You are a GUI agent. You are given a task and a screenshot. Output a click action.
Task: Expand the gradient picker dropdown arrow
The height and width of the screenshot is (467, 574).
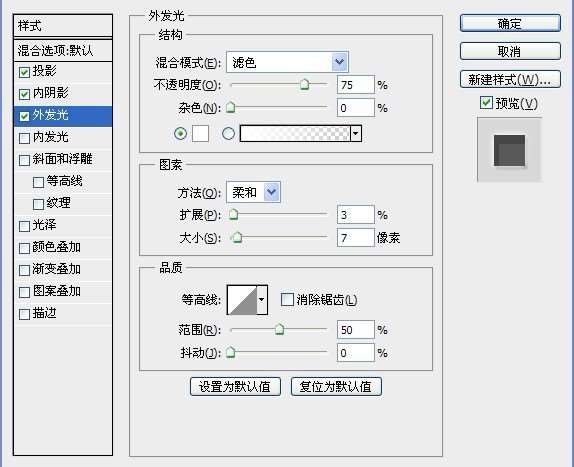[356, 133]
